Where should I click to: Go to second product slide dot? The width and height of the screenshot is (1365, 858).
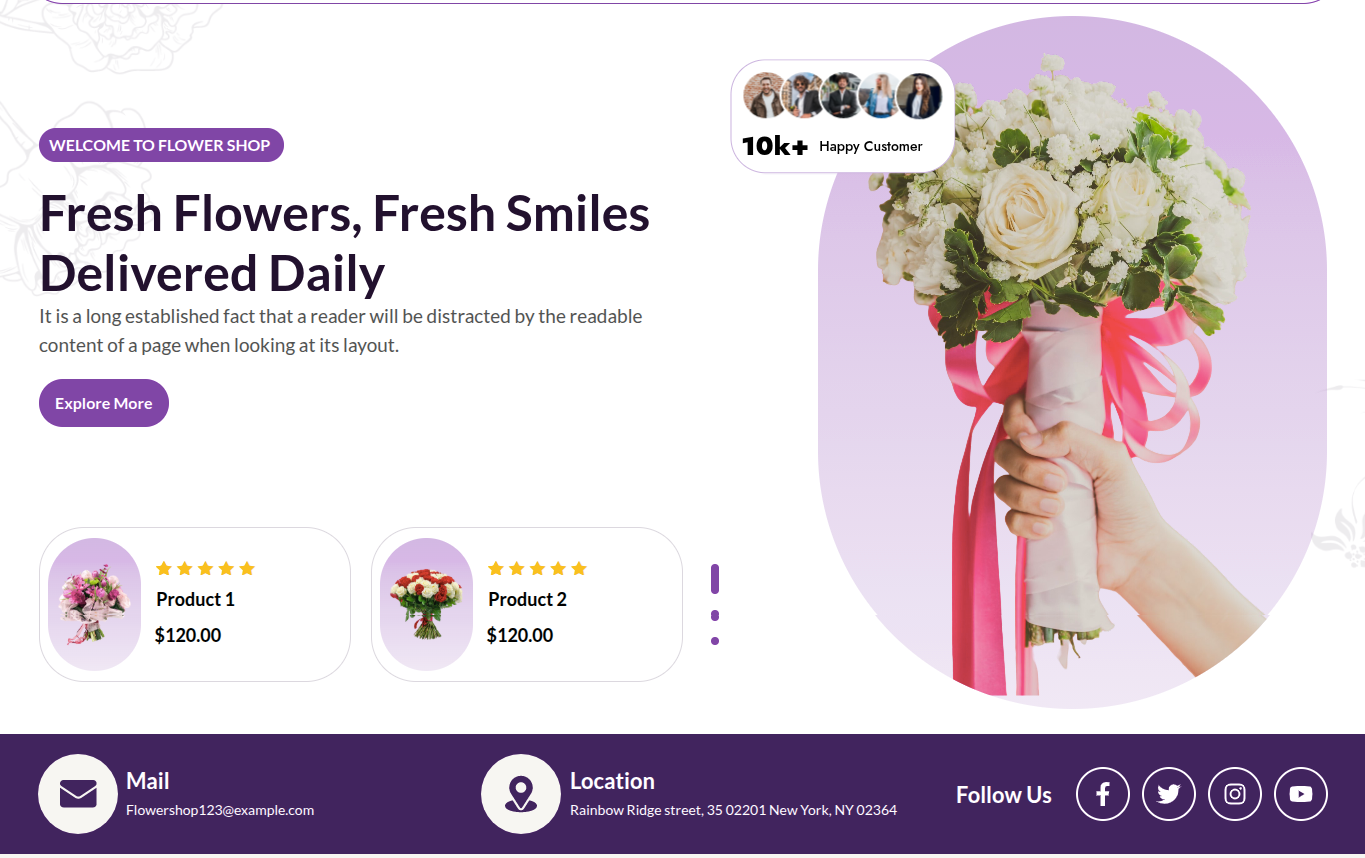[715, 615]
